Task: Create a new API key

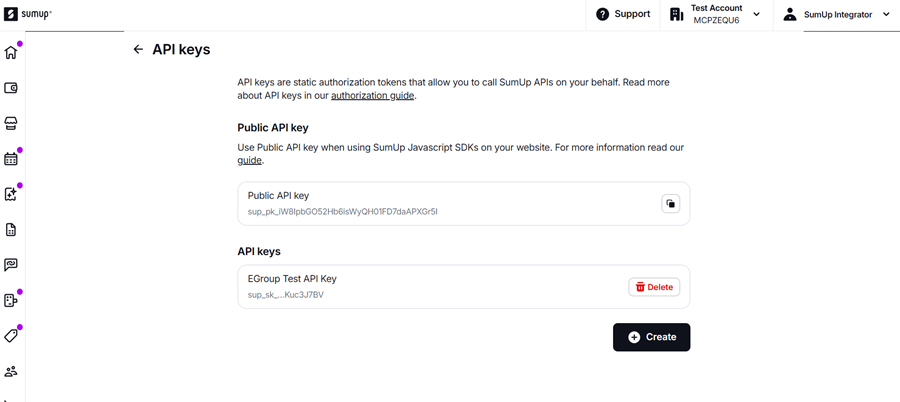Action: click(651, 337)
